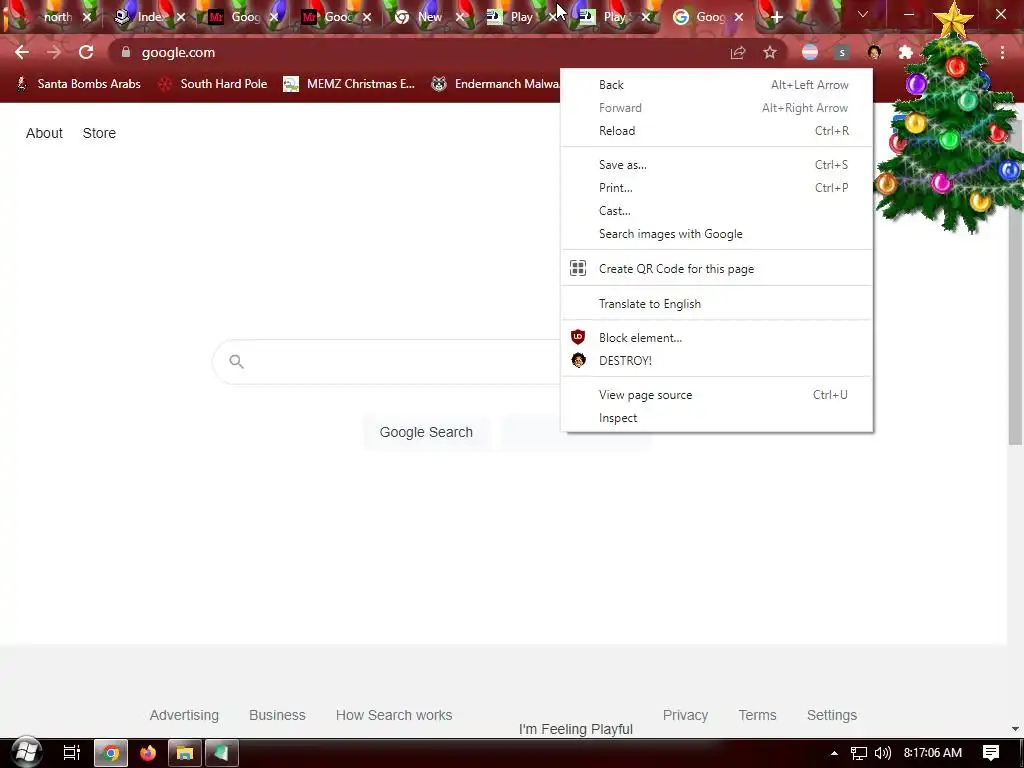1024x768 pixels.
Task: Click the QR code icon in menu
Action: (578, 268)
